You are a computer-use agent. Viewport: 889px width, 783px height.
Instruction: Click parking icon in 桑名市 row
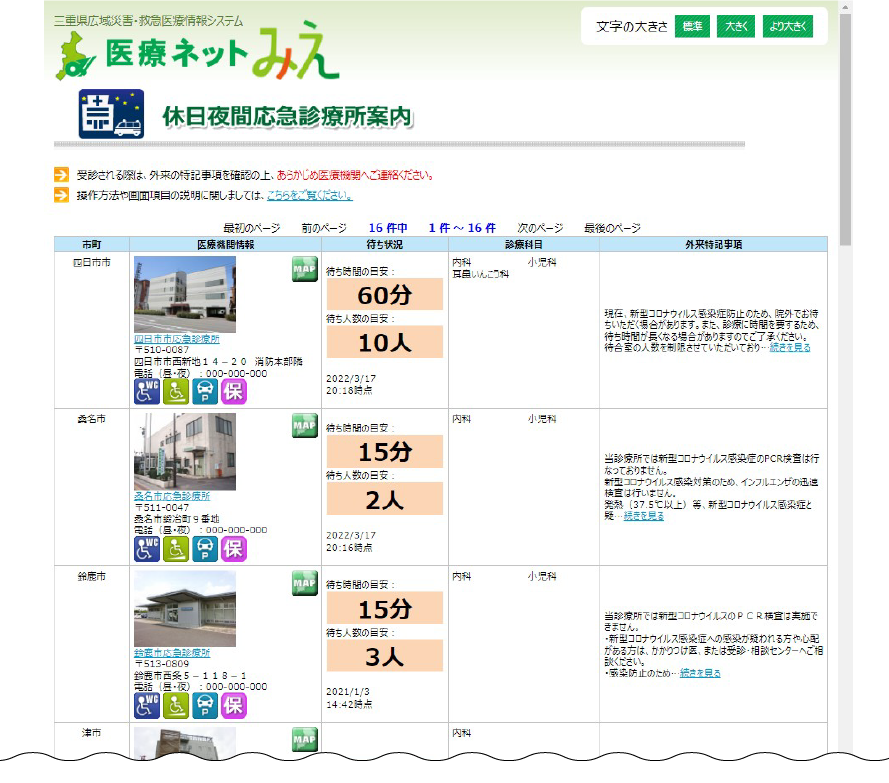[205, 549]
